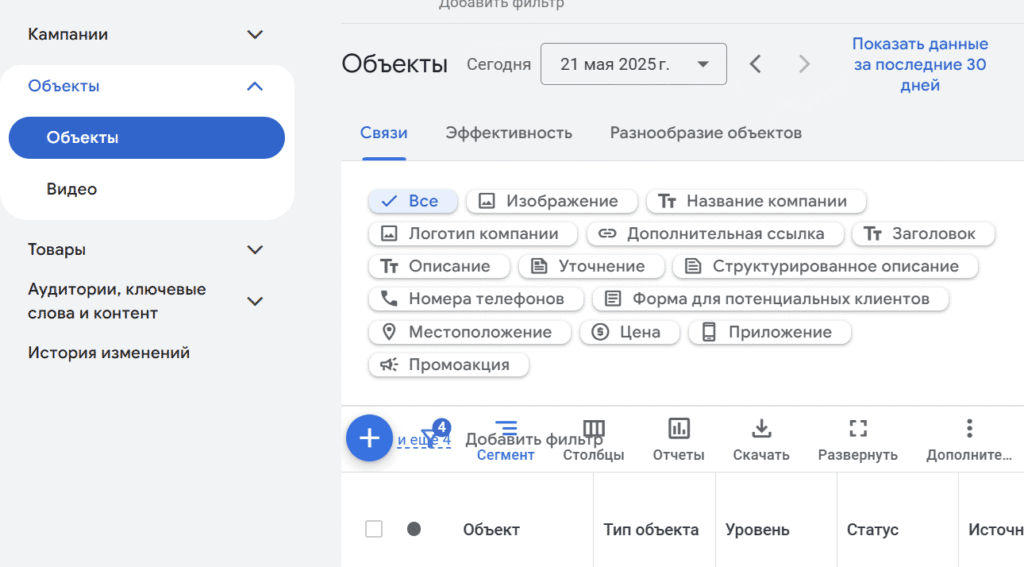The image size is (1024, 567).
Task: Open История изменений in sidebar
Action: [108, 353]
